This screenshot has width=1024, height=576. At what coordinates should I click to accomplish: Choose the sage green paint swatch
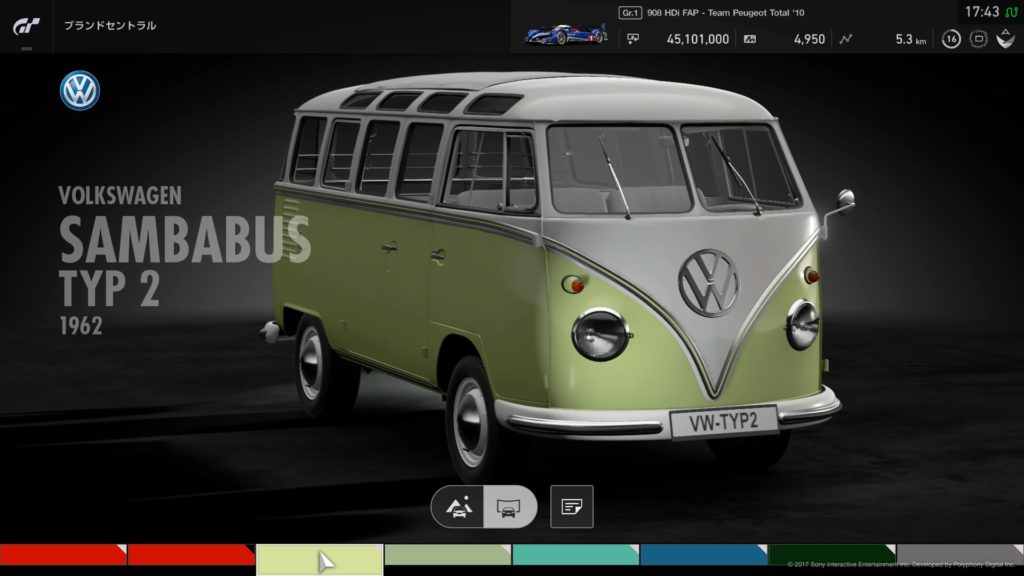click(448, 554)
